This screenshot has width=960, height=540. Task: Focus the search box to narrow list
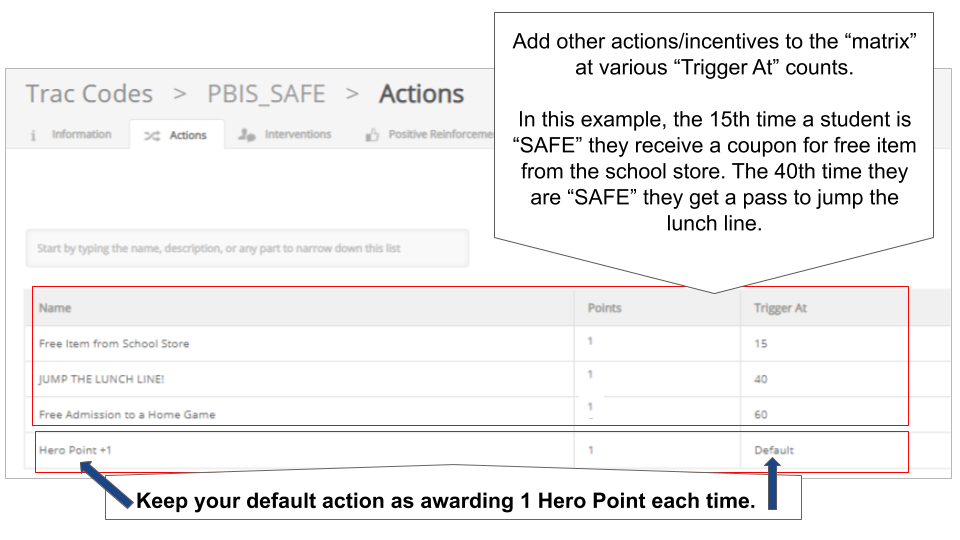(247, 248)
